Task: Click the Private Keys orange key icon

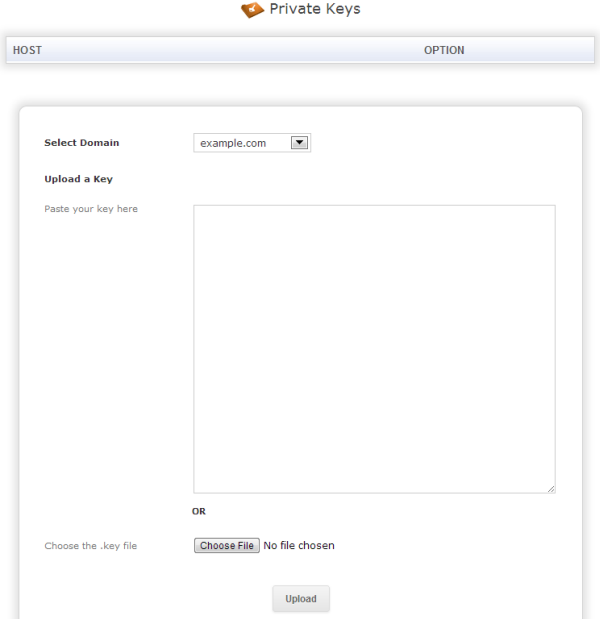Action: point(252,10)
